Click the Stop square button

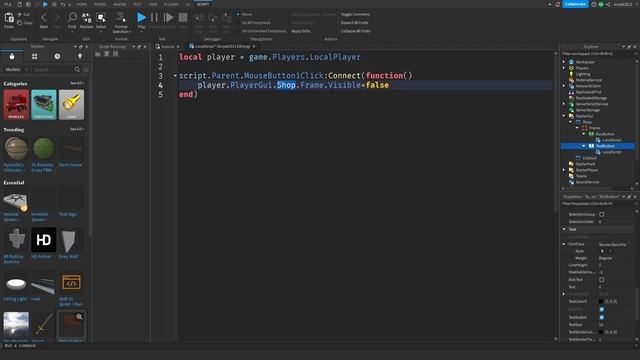tap(183, 18)
